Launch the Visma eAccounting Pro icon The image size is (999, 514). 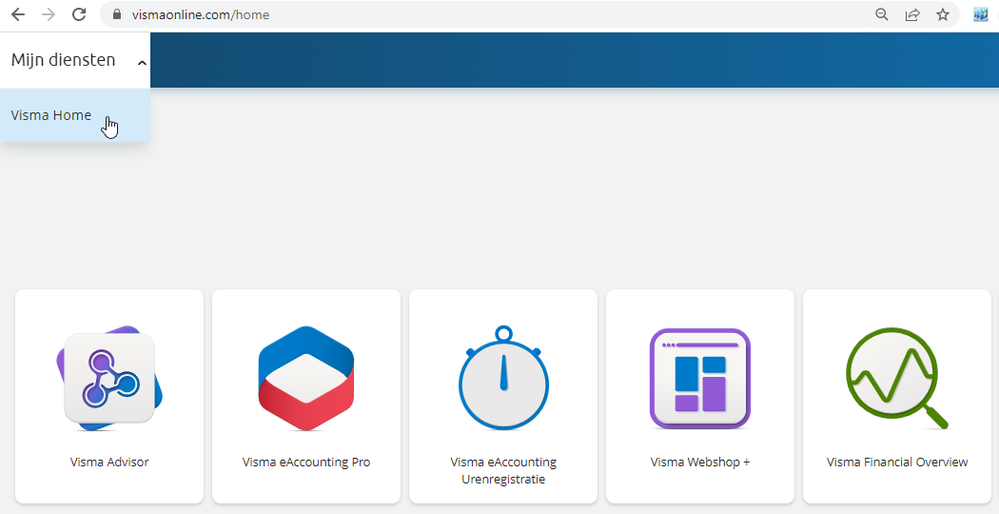pos(306,378)
